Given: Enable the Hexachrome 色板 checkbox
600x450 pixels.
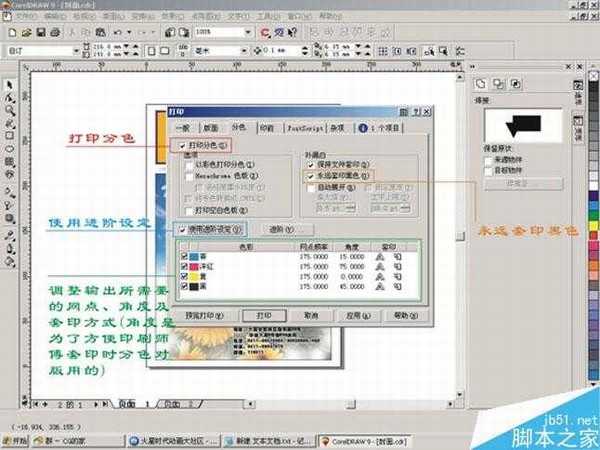Looking at the screenshot, I should [189, 176].
